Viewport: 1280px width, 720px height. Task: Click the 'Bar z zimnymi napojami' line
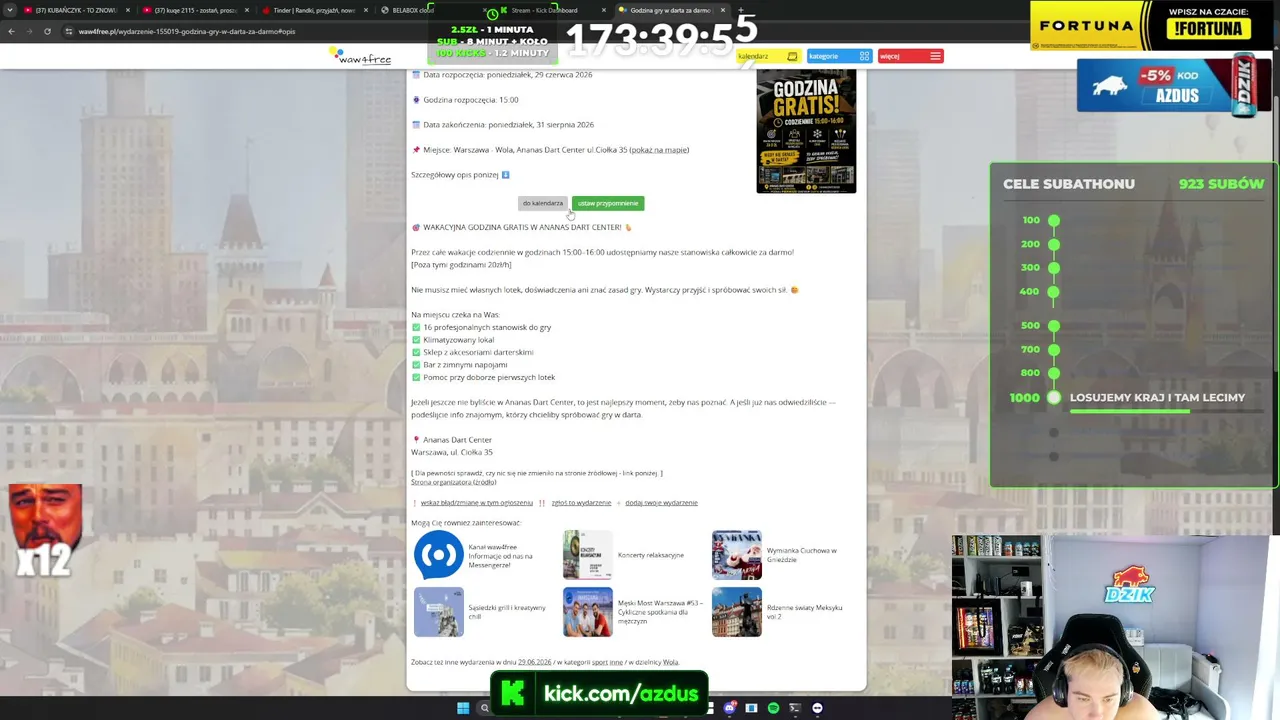point(465,365)
